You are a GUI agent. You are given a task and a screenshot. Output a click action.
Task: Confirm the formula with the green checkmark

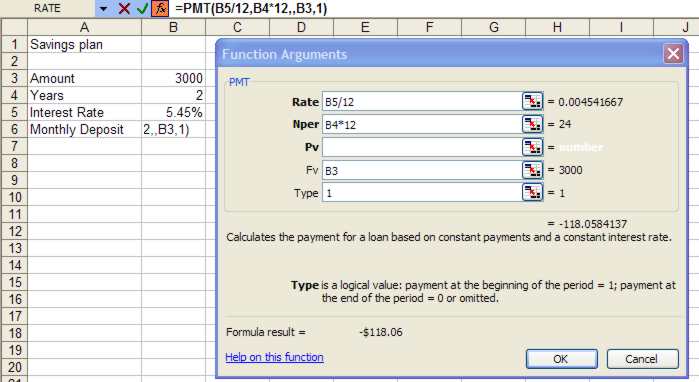click(x=142, y=8)
